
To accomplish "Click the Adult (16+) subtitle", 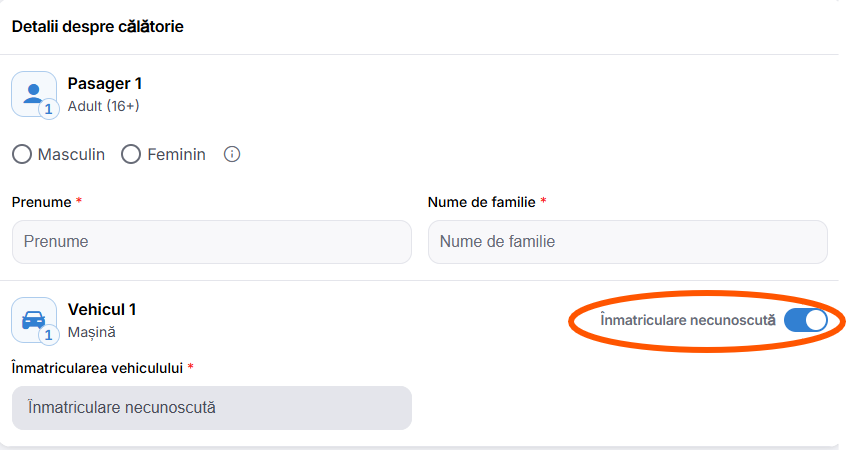I will (x=104, y=106).
